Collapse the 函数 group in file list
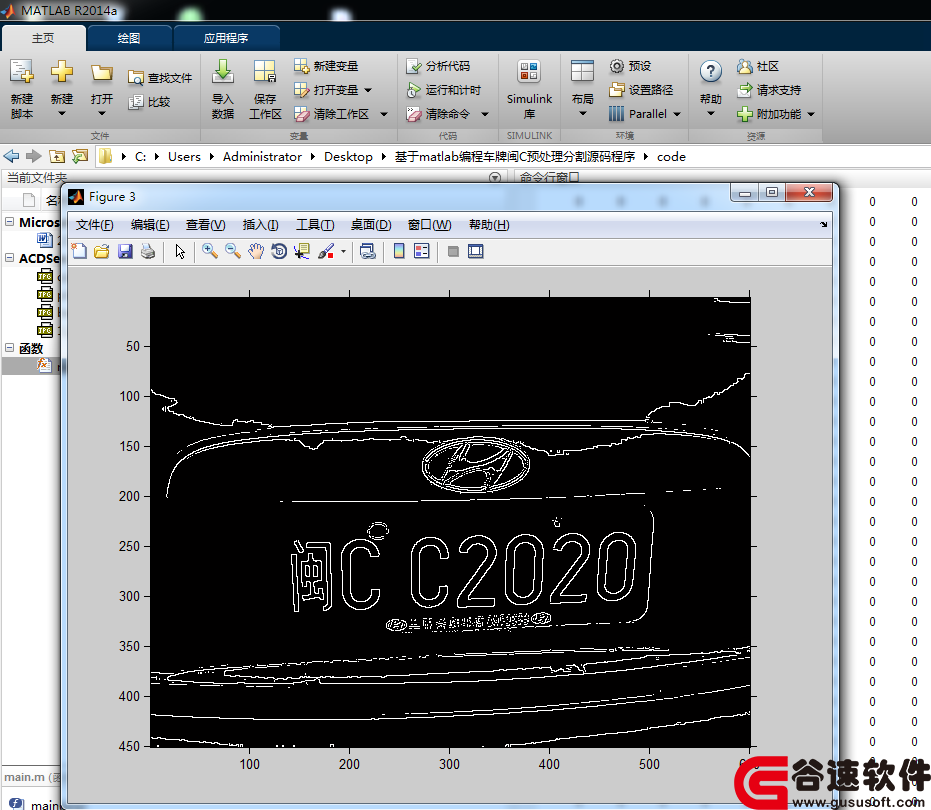Image resolution: width=931 pixels, height=810 pixels. [10, 347]
